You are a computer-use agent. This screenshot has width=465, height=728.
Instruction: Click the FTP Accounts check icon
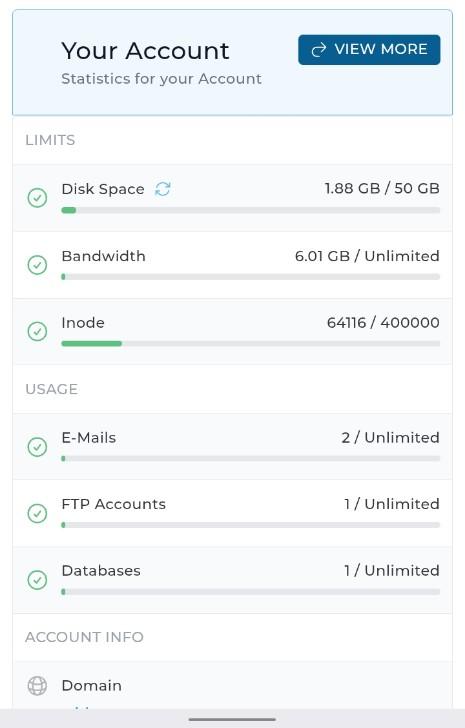[37, 514]
